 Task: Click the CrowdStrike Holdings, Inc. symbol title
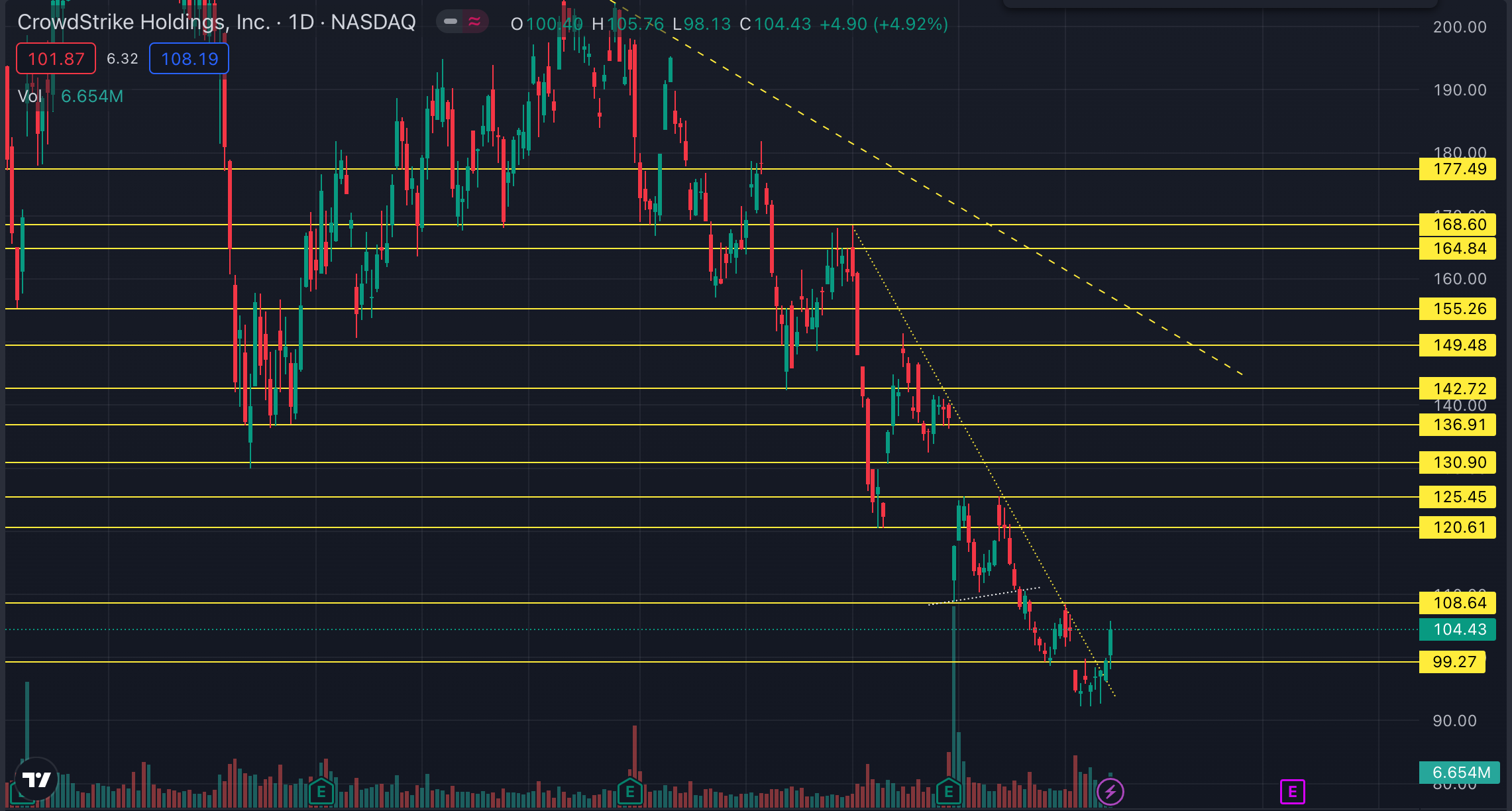(144, 23)
